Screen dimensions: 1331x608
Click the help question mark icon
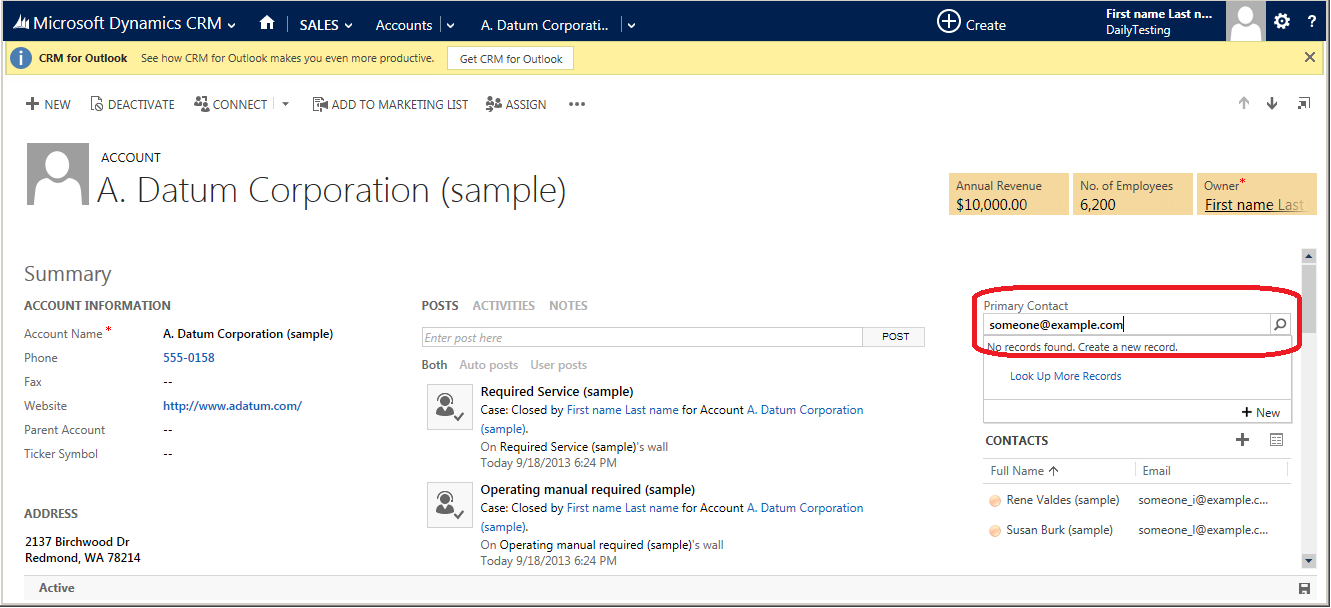pos(1312,22)
